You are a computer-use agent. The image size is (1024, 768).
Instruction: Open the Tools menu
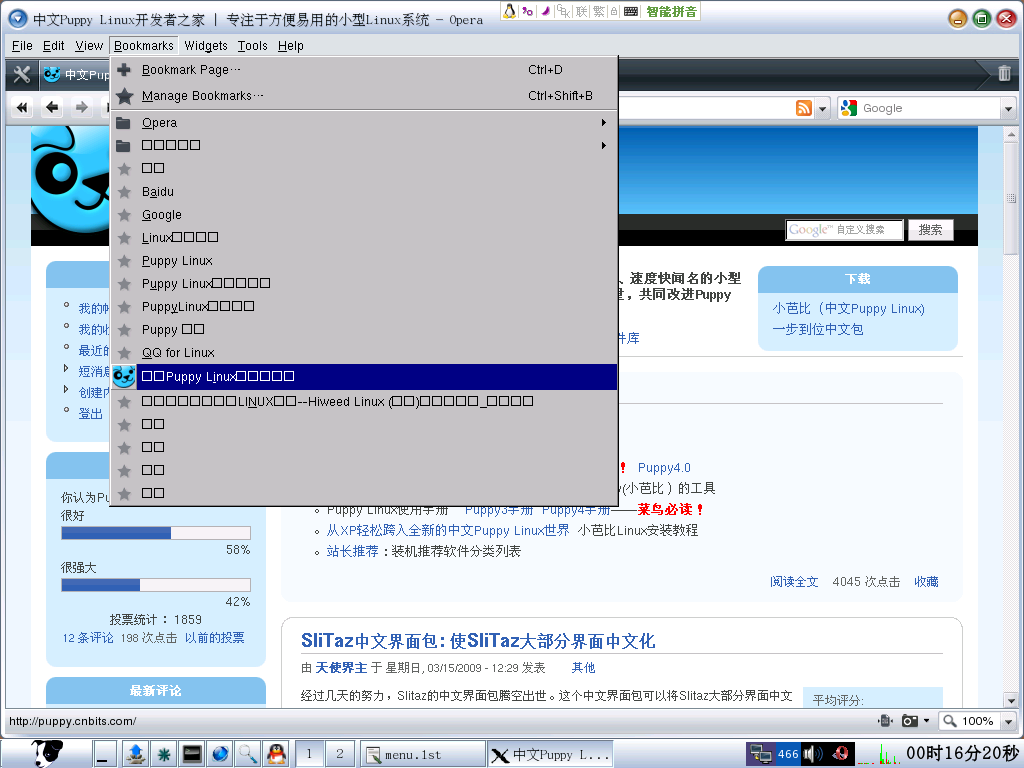tap(252, 46)
